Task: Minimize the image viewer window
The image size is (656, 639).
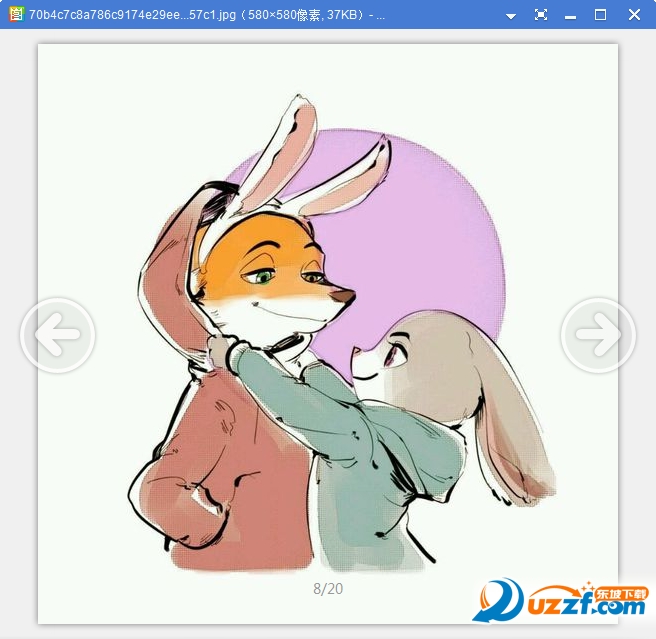Action: 570,17
